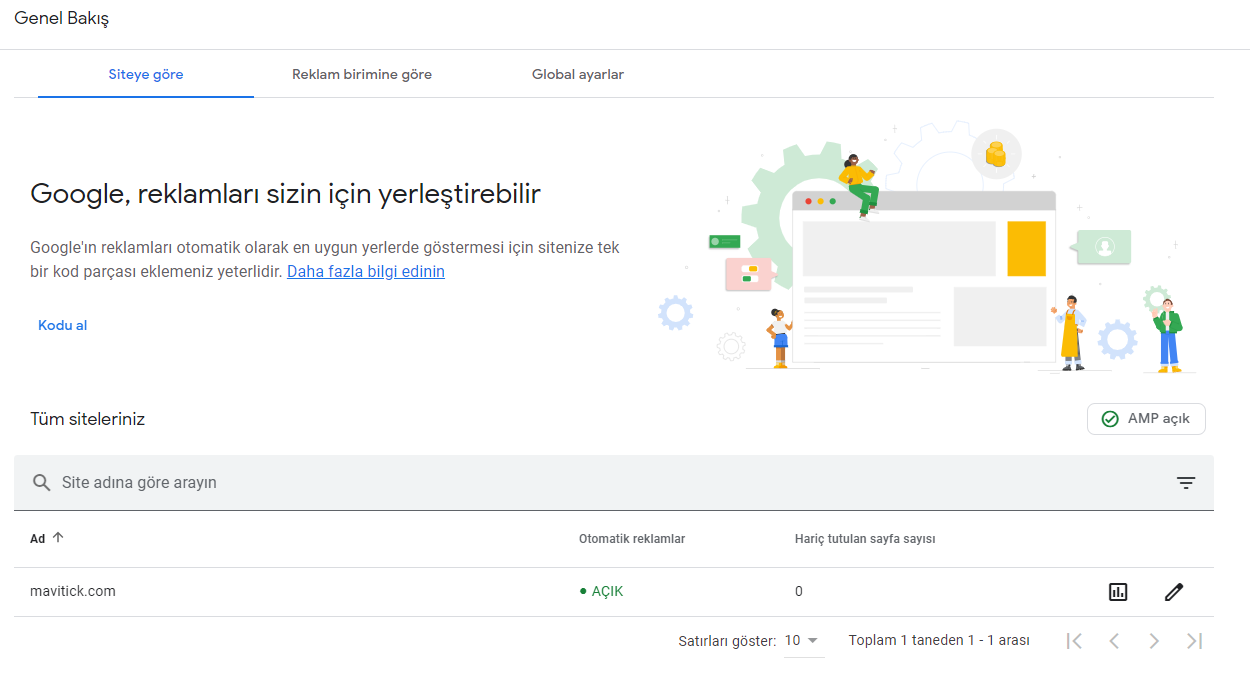
Task: Open the Daha fazla bilgi edinin link
Action: [x=366, y=271]
